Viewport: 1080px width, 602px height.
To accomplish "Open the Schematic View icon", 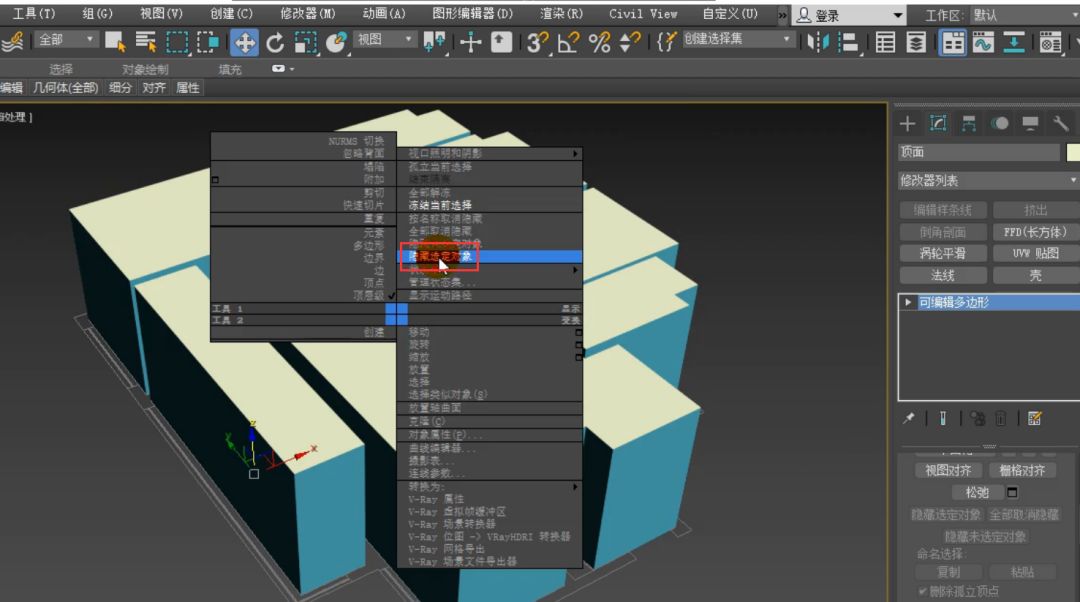I will click(1014, 43).
